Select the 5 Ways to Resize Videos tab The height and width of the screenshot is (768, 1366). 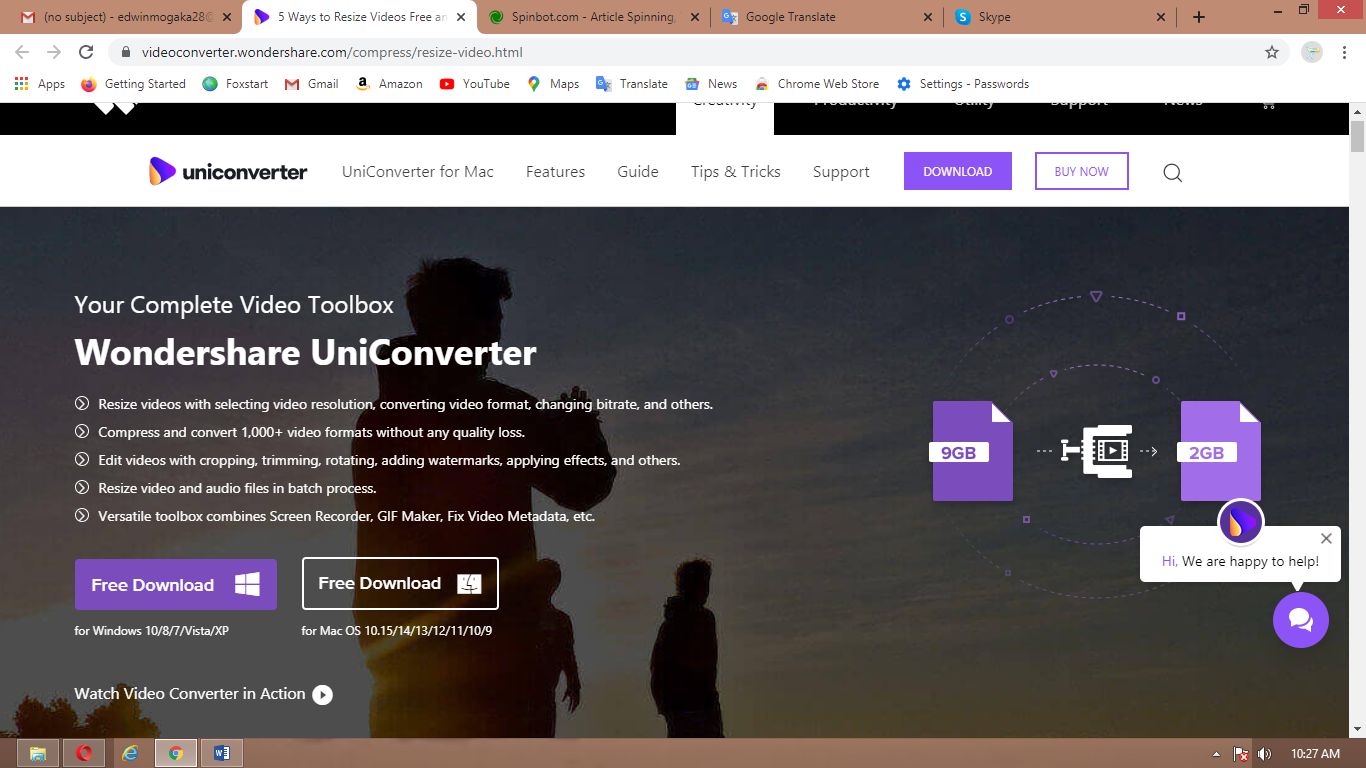360,17
